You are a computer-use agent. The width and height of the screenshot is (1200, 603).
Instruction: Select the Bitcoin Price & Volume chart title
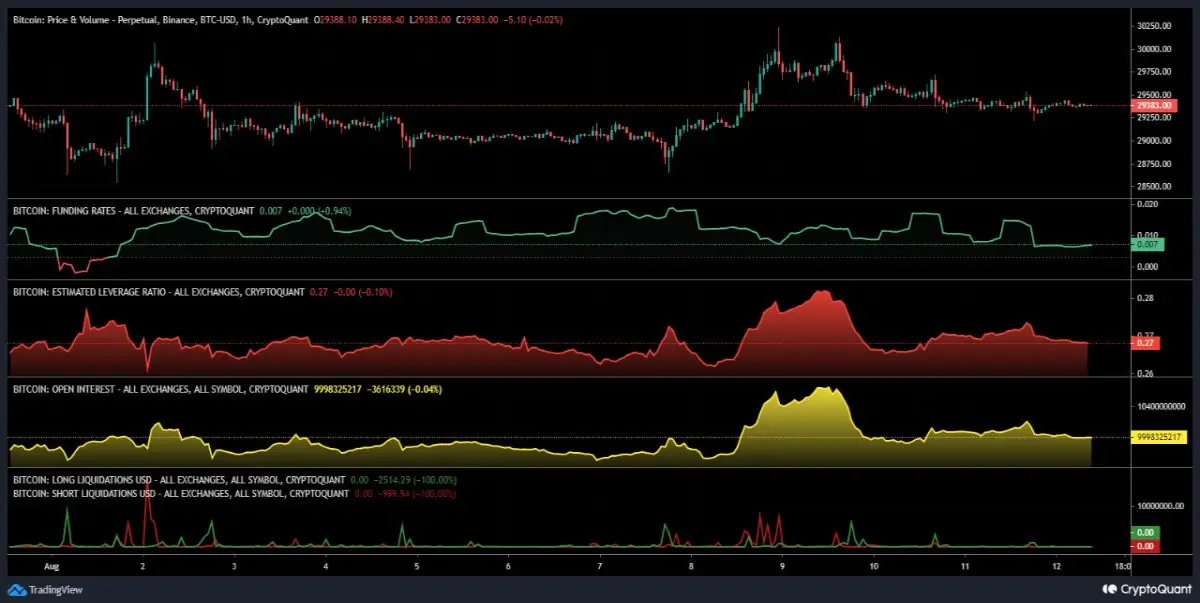pyautogui.click(x=159, y=19)
